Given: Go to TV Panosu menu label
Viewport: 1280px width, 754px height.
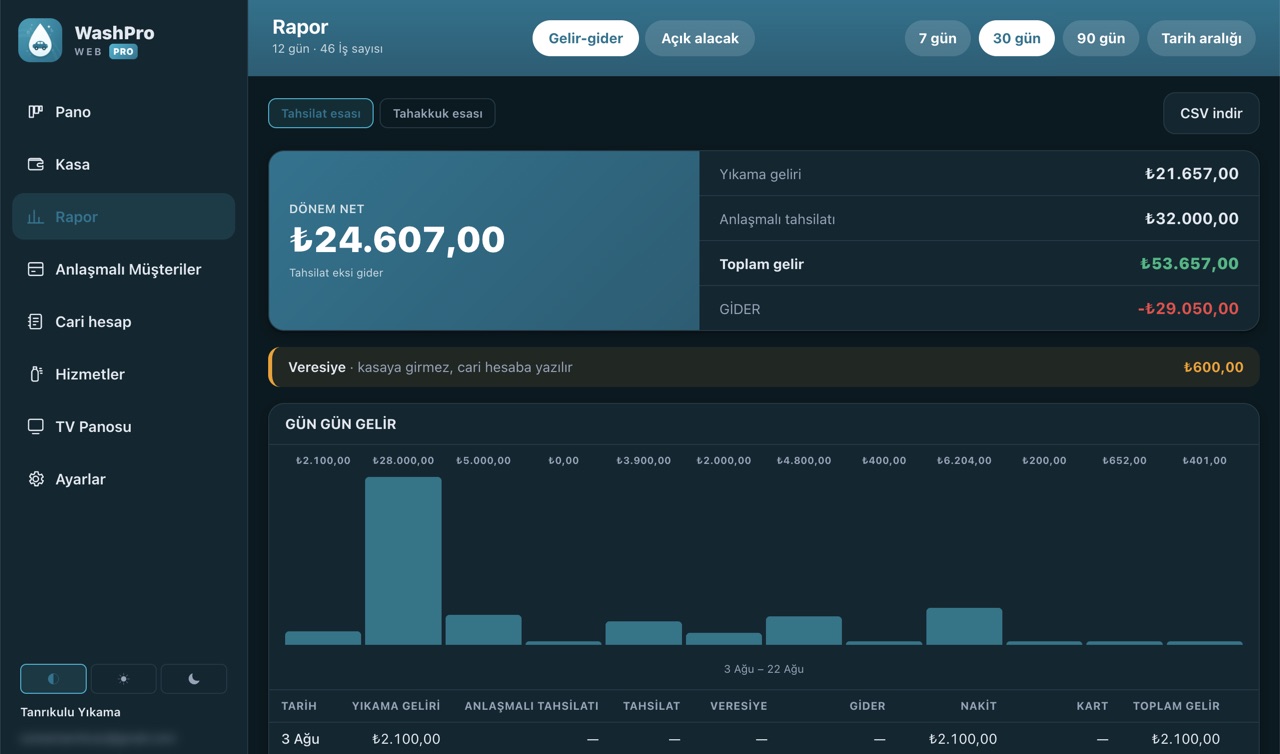Looking at the screenshot, I should (x=93, y=426).
